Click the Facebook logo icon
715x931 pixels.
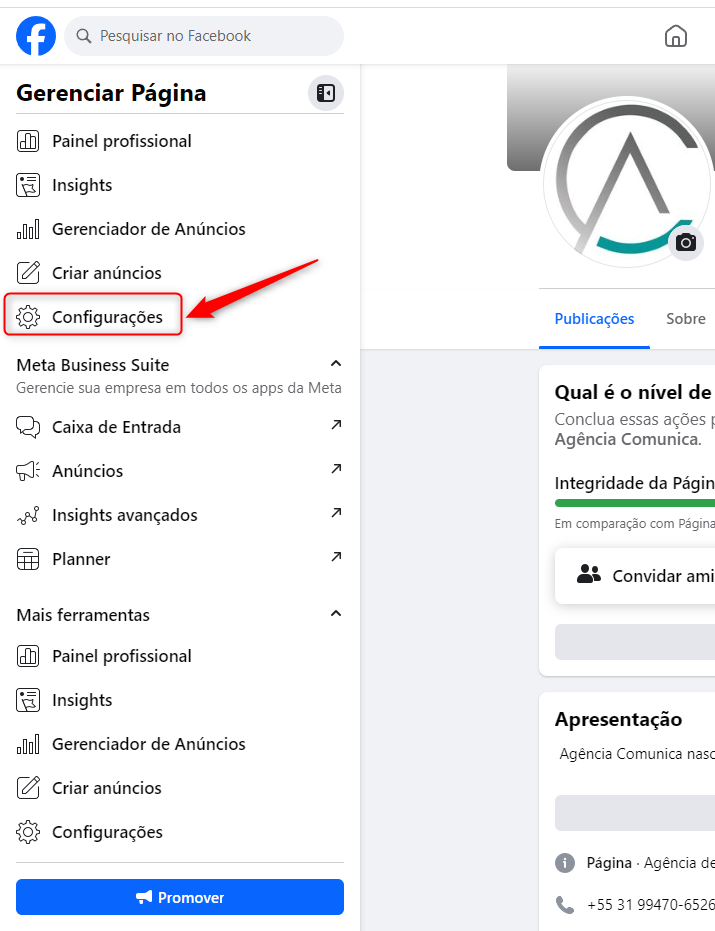tap(36, 36)
